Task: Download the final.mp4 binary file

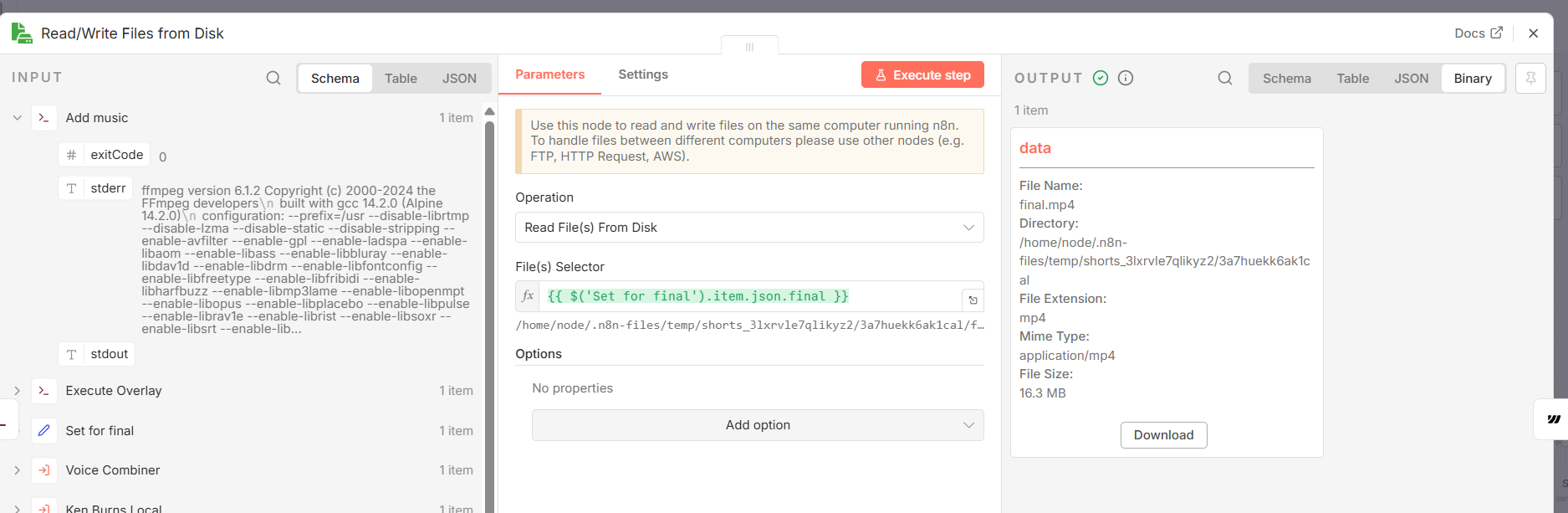Action: pyautogui.click(x=1163, y=435)
